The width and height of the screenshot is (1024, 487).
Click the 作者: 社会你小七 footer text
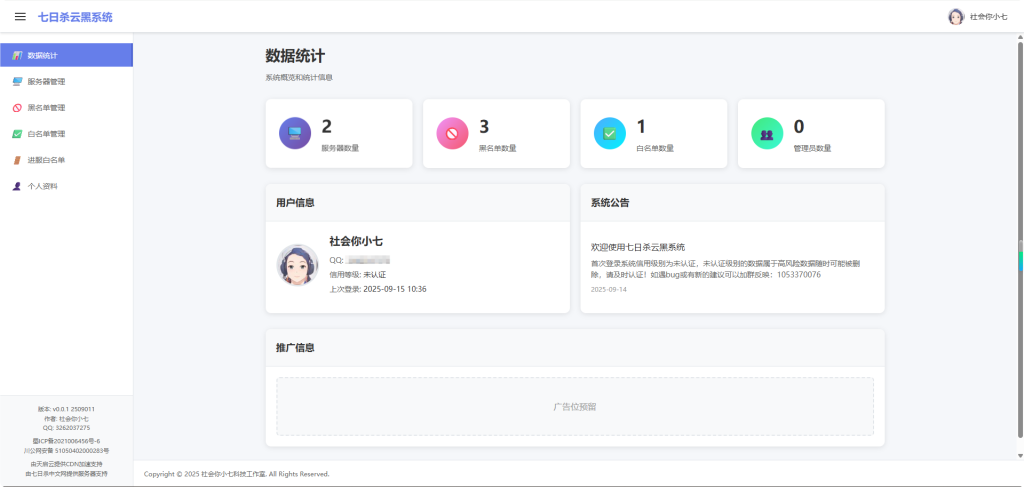coord(66,418)
